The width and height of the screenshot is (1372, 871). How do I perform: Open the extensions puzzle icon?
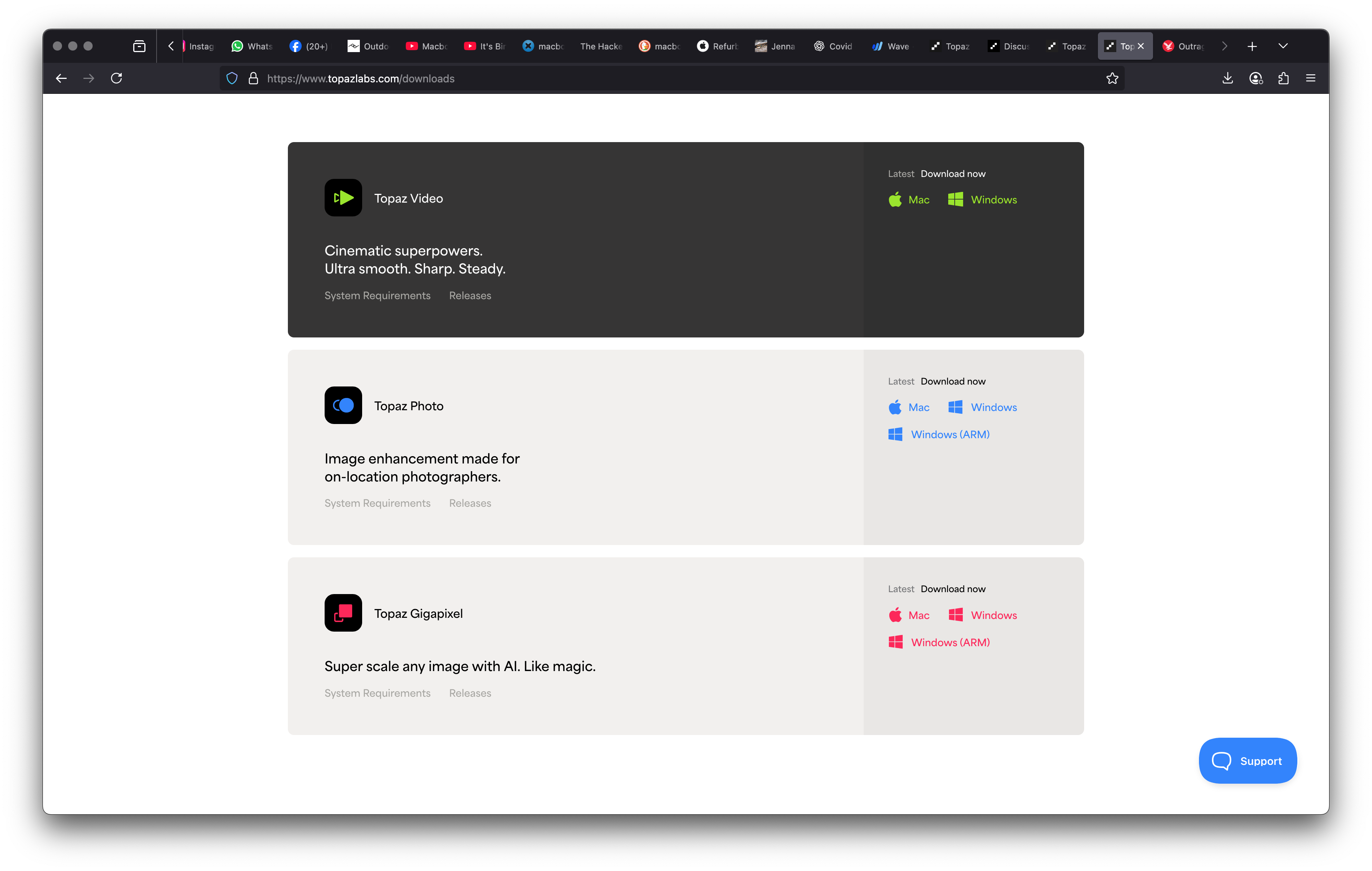click(x=1283, y=79)
